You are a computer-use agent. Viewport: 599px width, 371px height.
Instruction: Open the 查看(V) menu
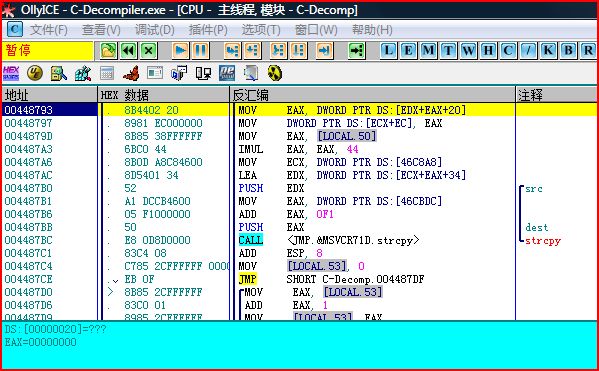[101, 30]
